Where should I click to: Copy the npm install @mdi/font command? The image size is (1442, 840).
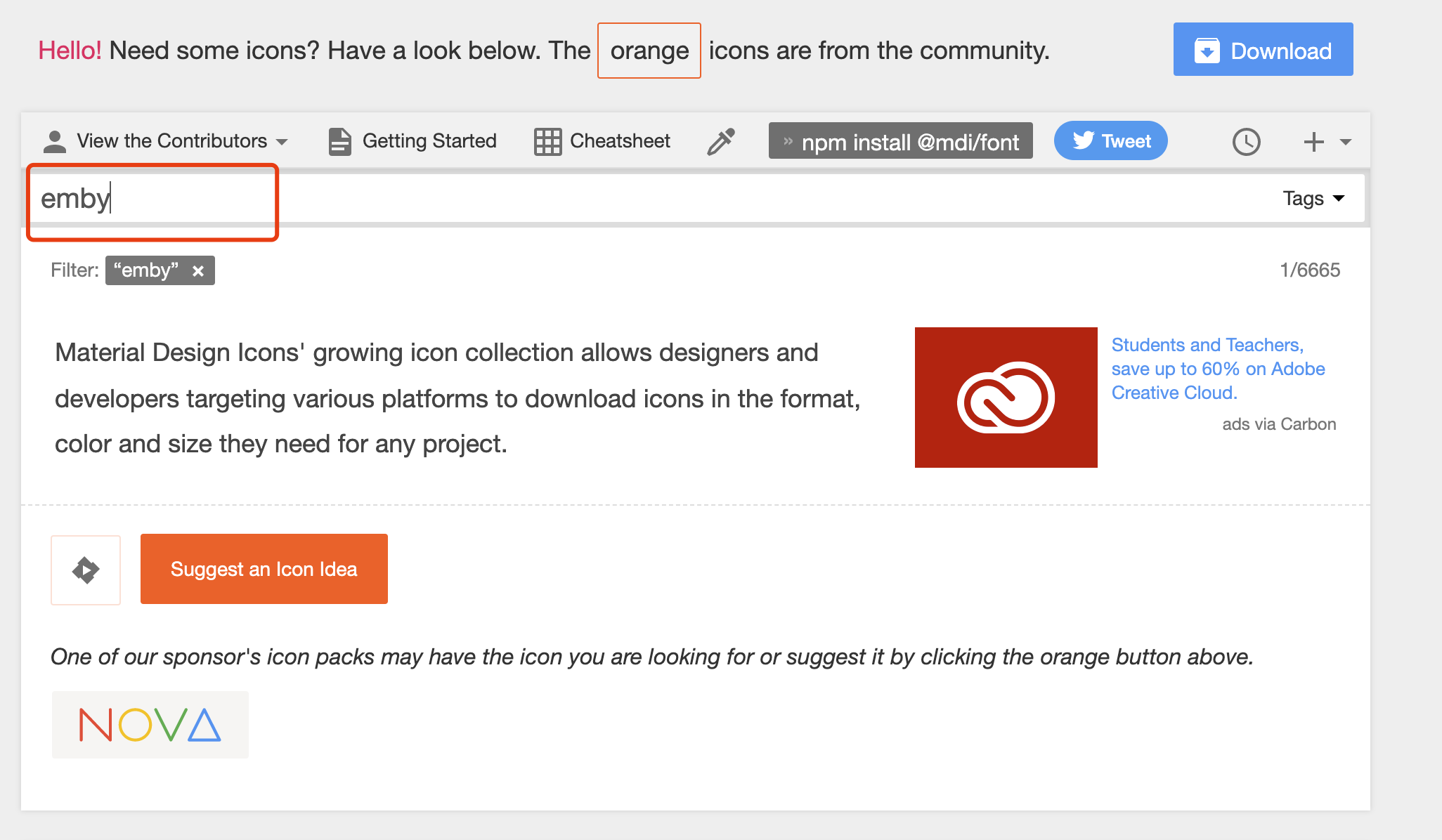(900, 141)
